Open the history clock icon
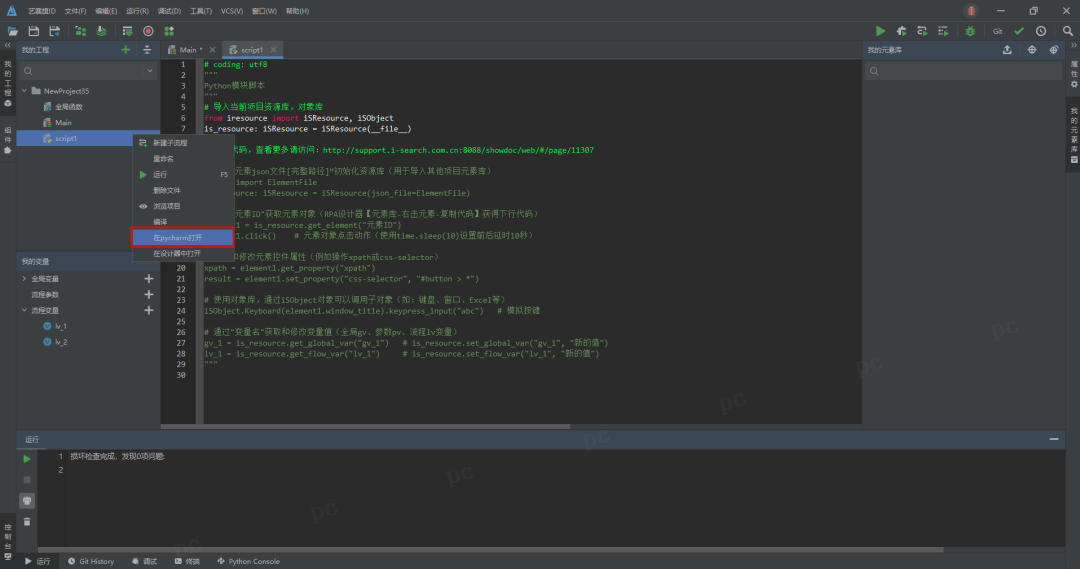The width and height of the screenshot is (1080, 569). click(x=1041, y=31)
